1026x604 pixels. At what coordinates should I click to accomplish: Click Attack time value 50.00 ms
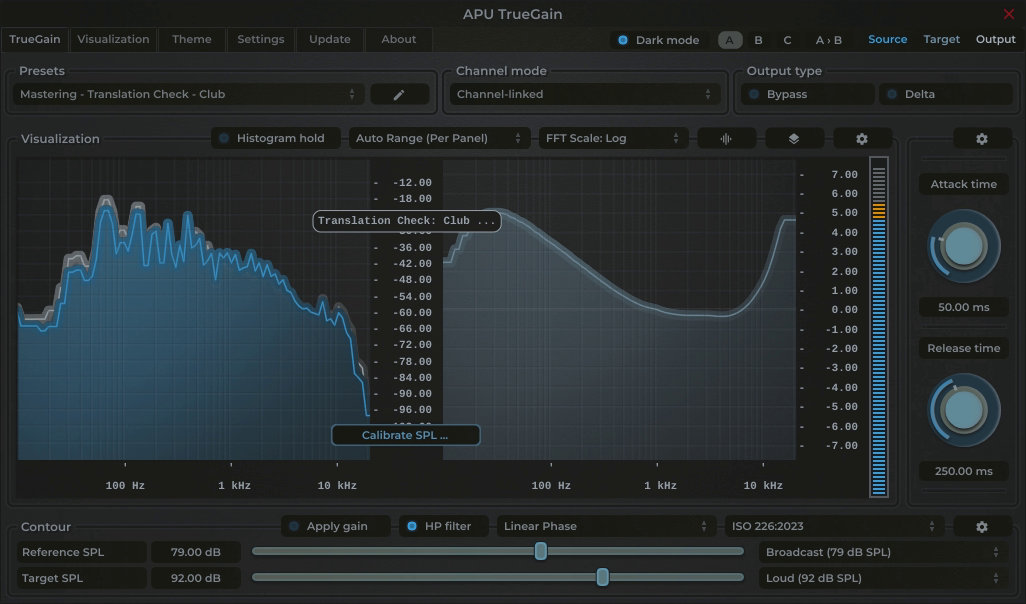[x=964, y=307]
